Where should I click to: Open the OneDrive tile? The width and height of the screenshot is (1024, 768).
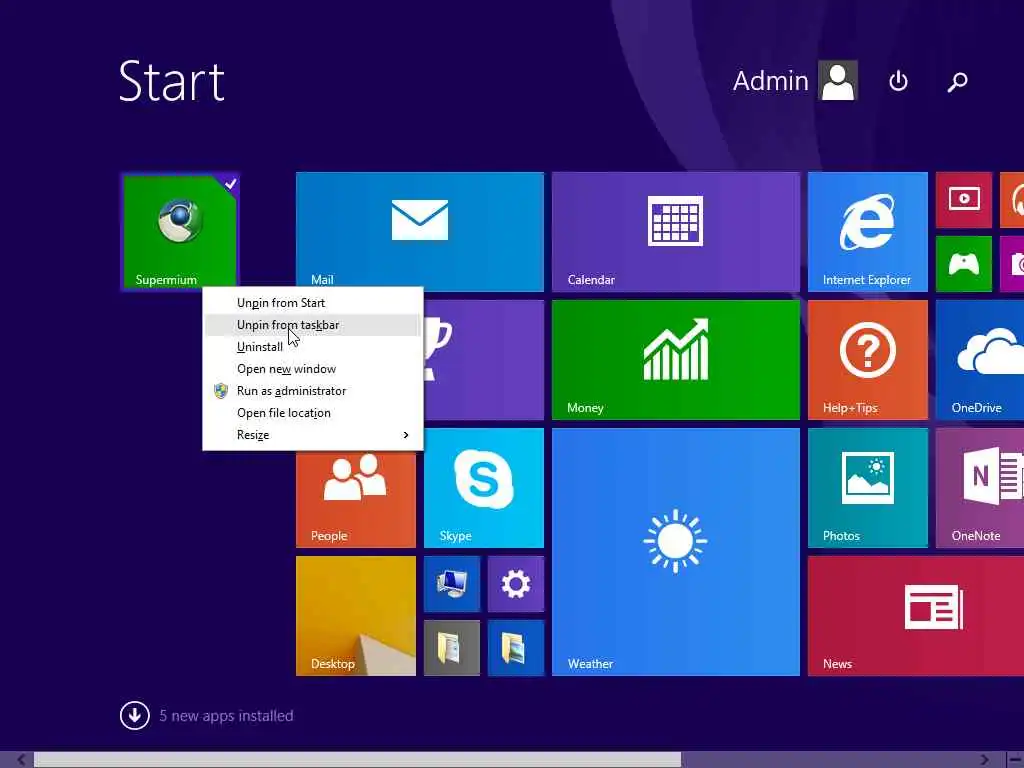980,359
